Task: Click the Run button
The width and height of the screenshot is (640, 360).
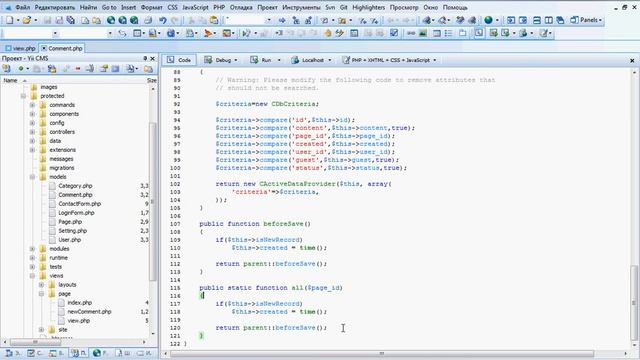Action: [261, 60]
